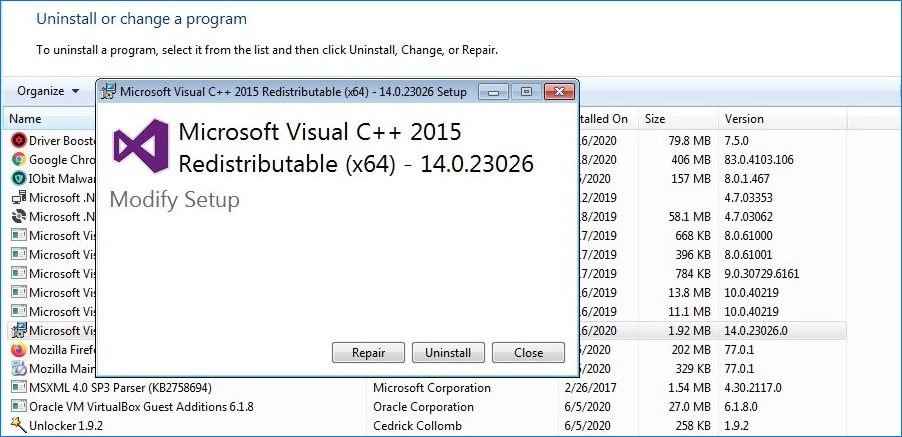
Task: Click version 14.0.23026.0 cell
Action: pyautogui.click(x=756, y=330)
